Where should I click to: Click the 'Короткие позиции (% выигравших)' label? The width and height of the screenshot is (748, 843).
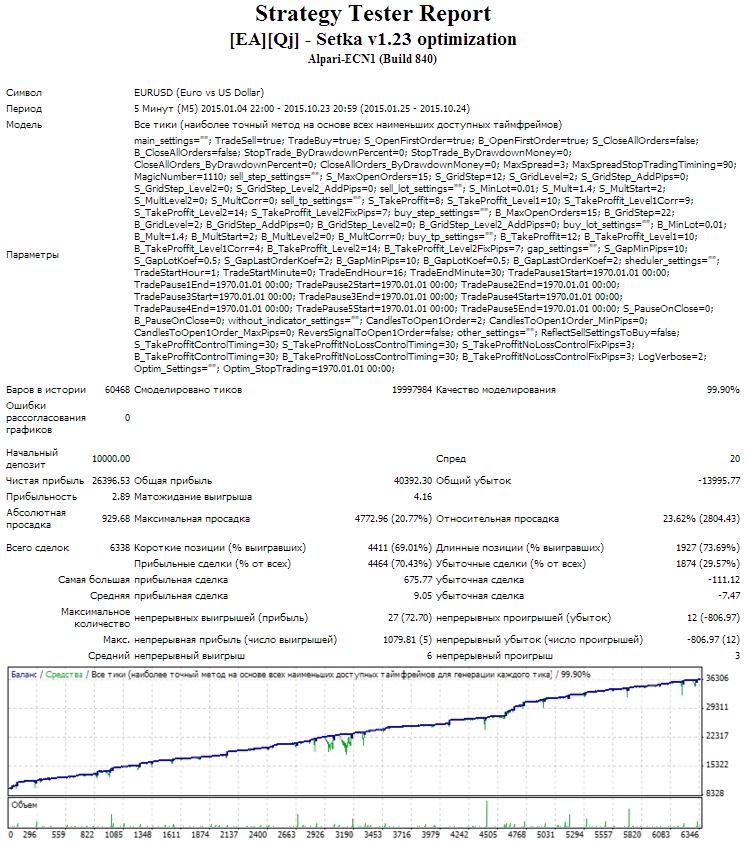[x=219, y=548]
